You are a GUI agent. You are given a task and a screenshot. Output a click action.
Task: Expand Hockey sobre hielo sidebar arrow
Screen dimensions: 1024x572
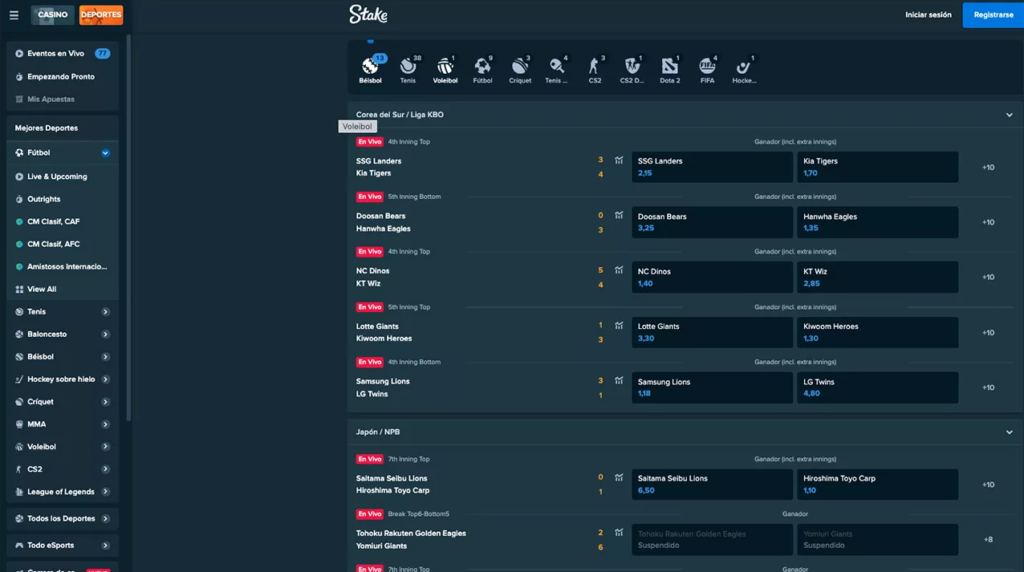point(105,379)
